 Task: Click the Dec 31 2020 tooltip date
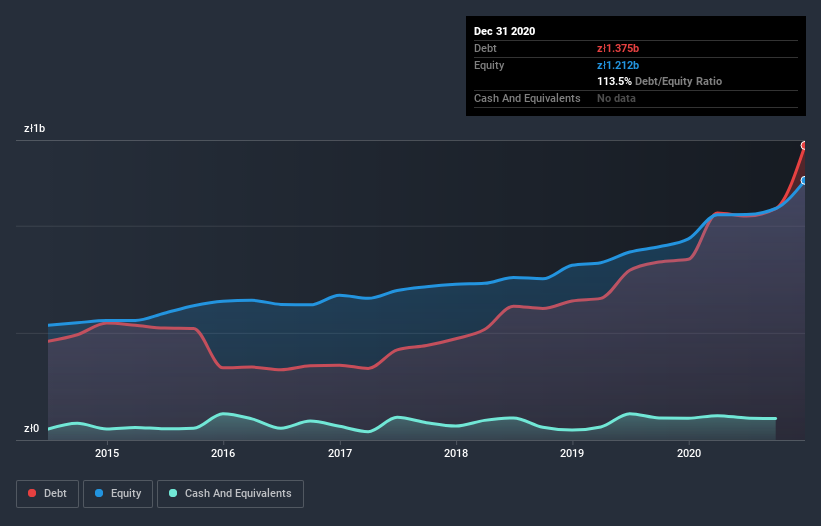click(504, 31)
